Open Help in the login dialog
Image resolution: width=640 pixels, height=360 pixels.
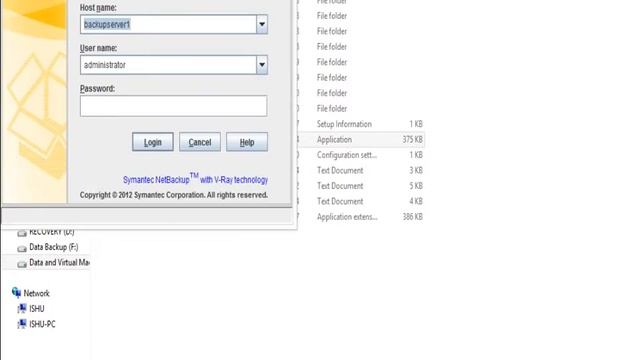tap(247, 142)
